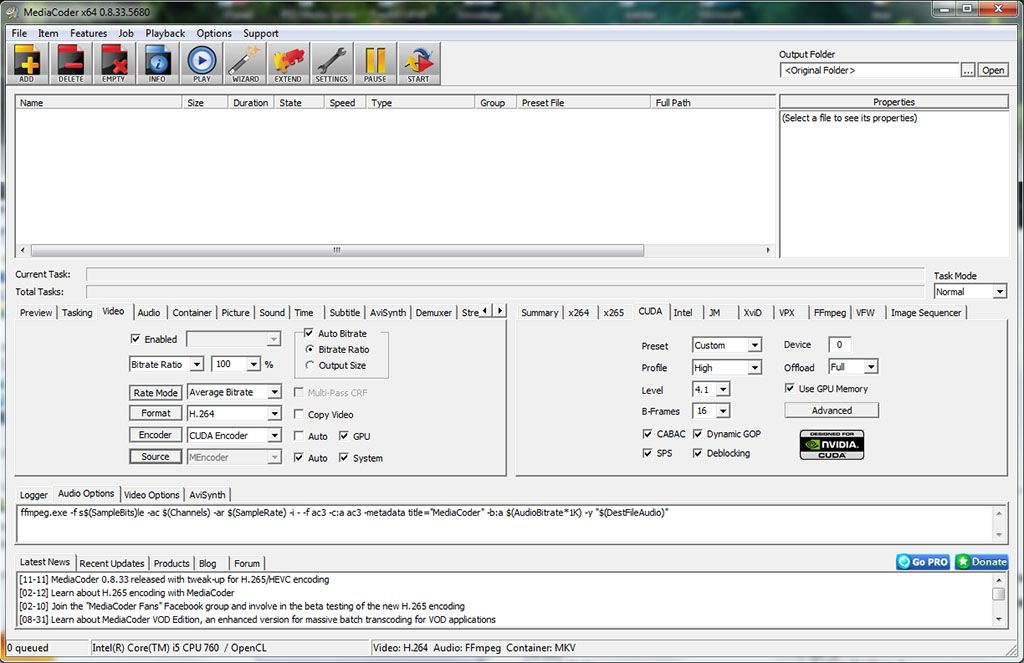Click the Advanced CUDA button

tap(831, 410)
